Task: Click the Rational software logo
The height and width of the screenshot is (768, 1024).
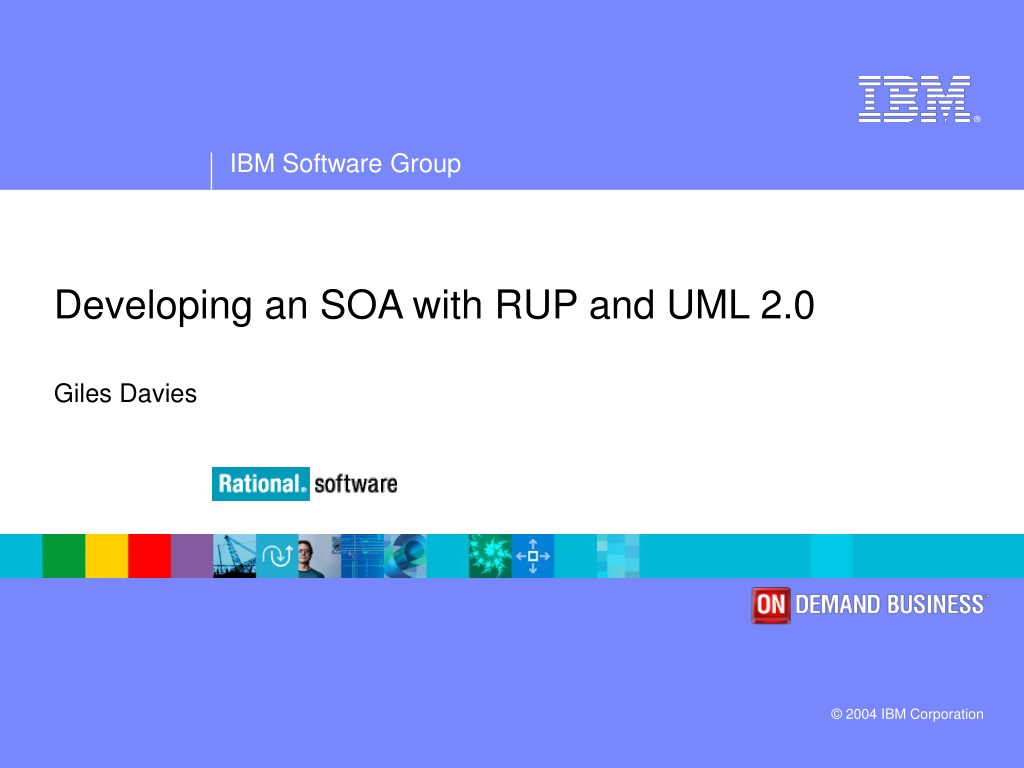Action: click(304, 484)
